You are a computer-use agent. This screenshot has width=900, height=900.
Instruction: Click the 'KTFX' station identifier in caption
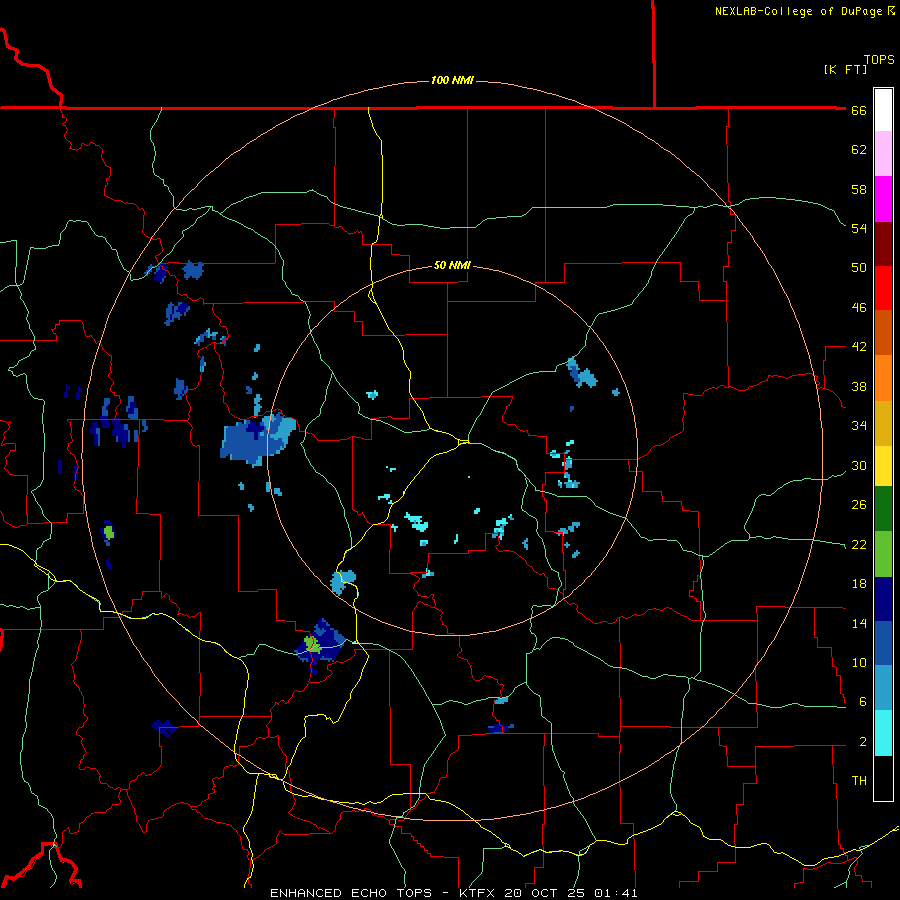tap(476, 893)
